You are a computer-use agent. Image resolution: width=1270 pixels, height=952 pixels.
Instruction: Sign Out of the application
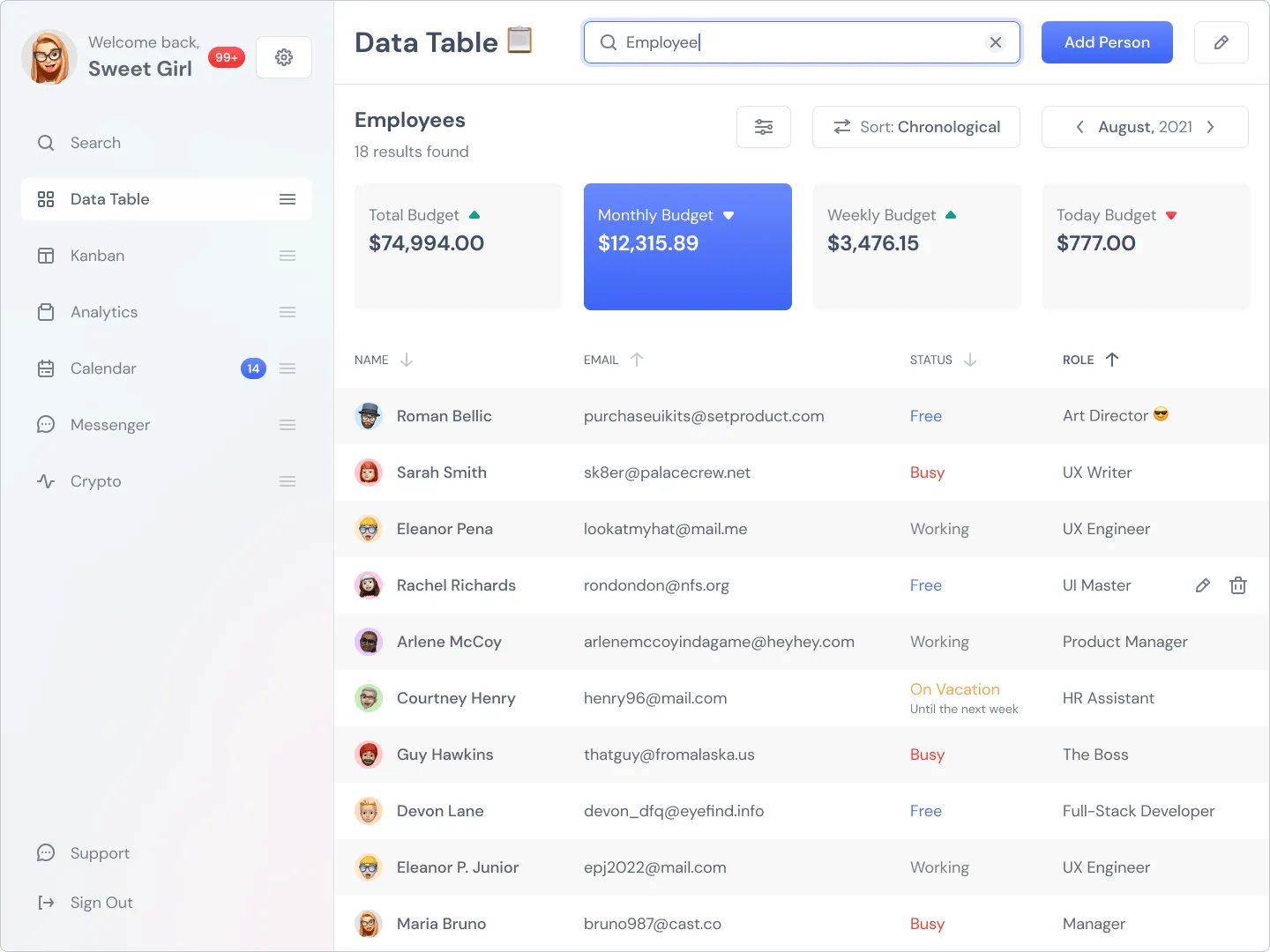click(101, 903)
